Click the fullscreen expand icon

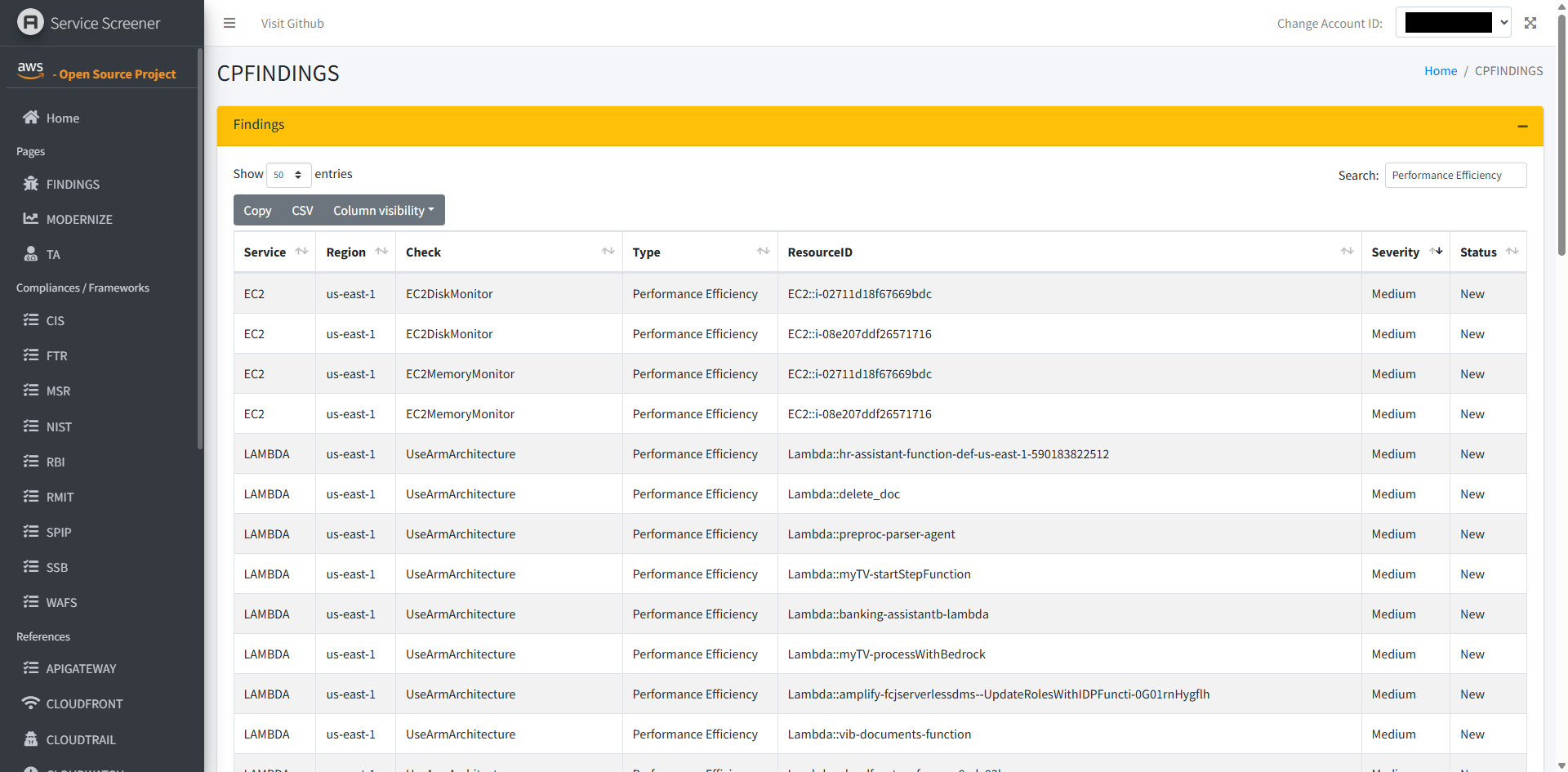[1530, 23]
